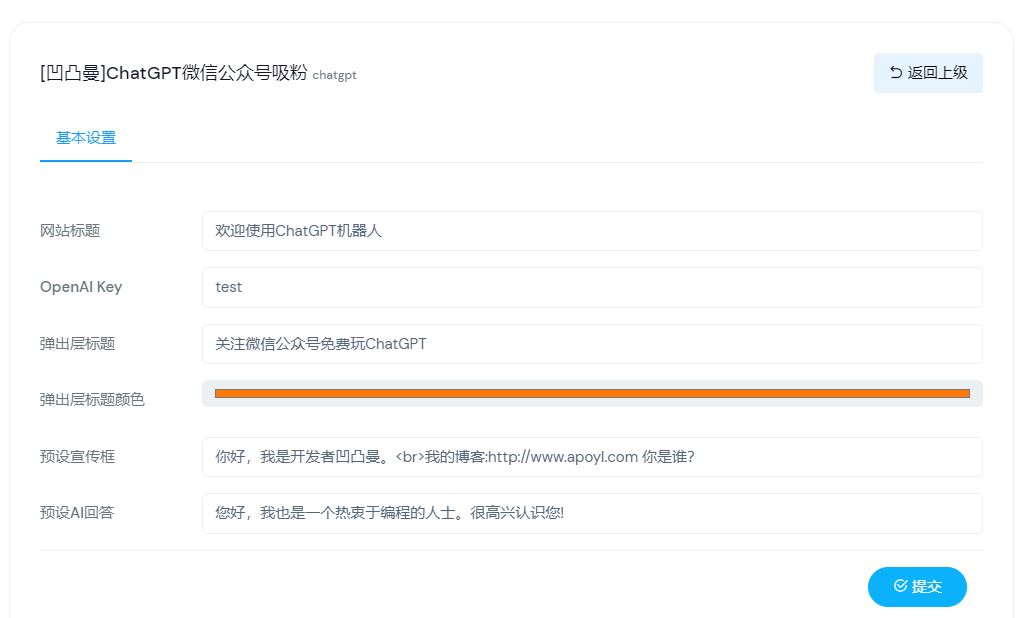1024x618 pixels.
Task: Click the 预设AI回答 preset answer field
Action: click(590, 513)
